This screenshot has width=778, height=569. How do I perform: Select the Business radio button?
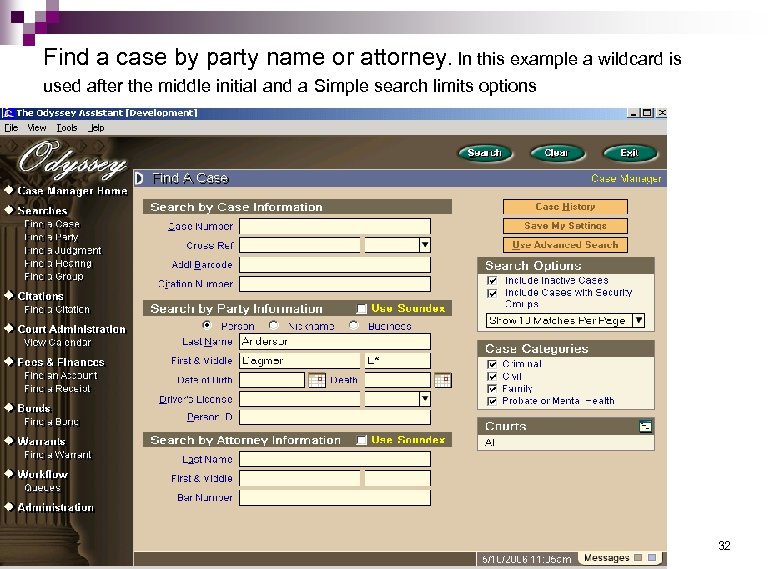pyautogui.click(x=353, y=325)
